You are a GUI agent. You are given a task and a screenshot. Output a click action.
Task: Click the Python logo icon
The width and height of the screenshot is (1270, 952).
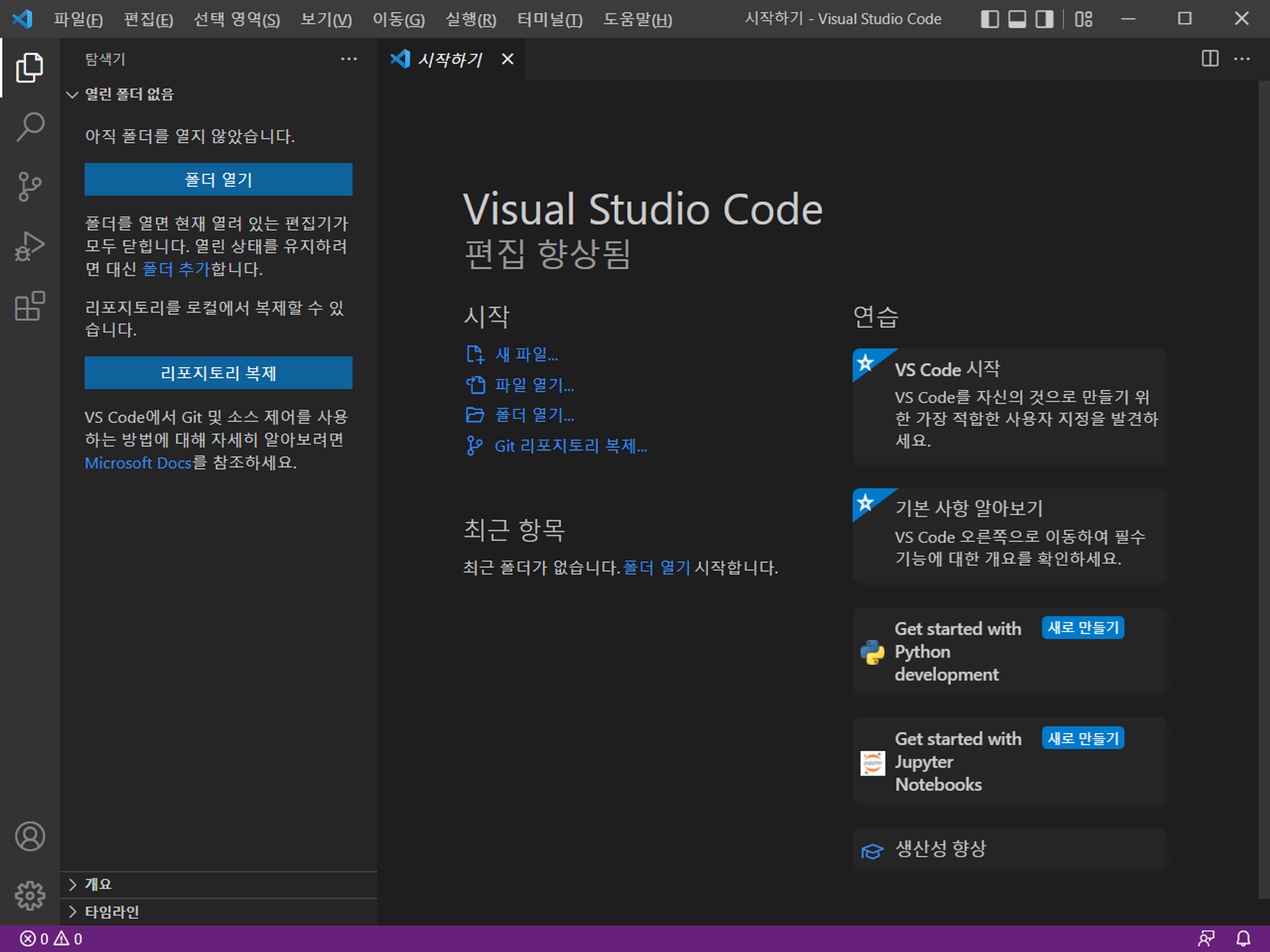(872, 652)
